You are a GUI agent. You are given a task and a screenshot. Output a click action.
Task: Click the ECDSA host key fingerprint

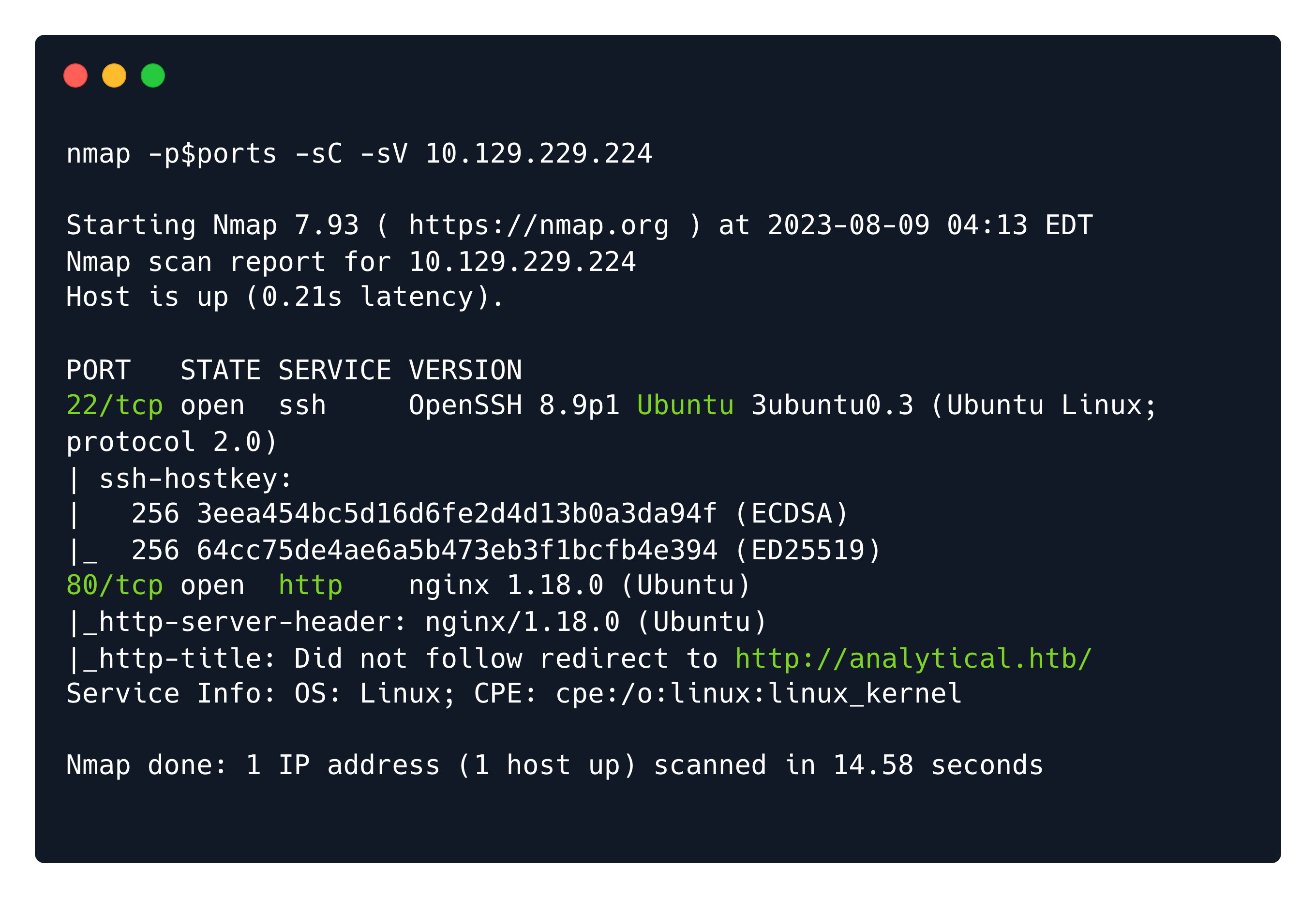456,513
